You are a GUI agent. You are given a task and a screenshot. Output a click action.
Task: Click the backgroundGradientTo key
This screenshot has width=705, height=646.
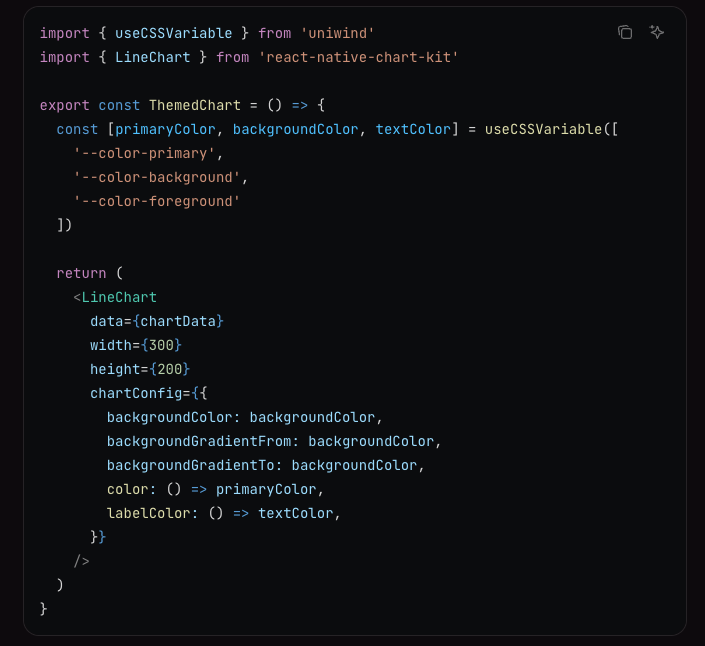[x=190, y=465]
